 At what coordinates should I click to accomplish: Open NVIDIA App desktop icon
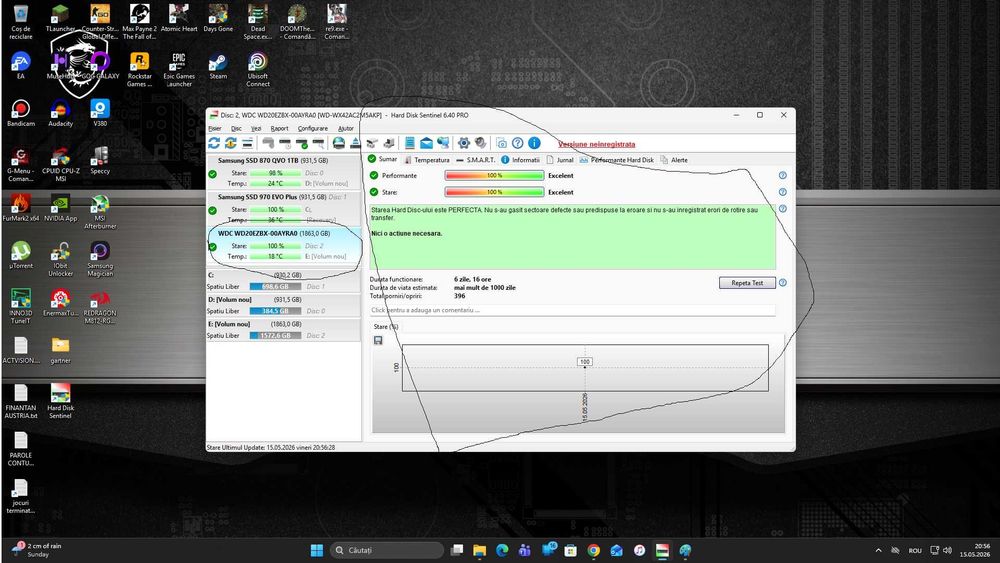60,208
